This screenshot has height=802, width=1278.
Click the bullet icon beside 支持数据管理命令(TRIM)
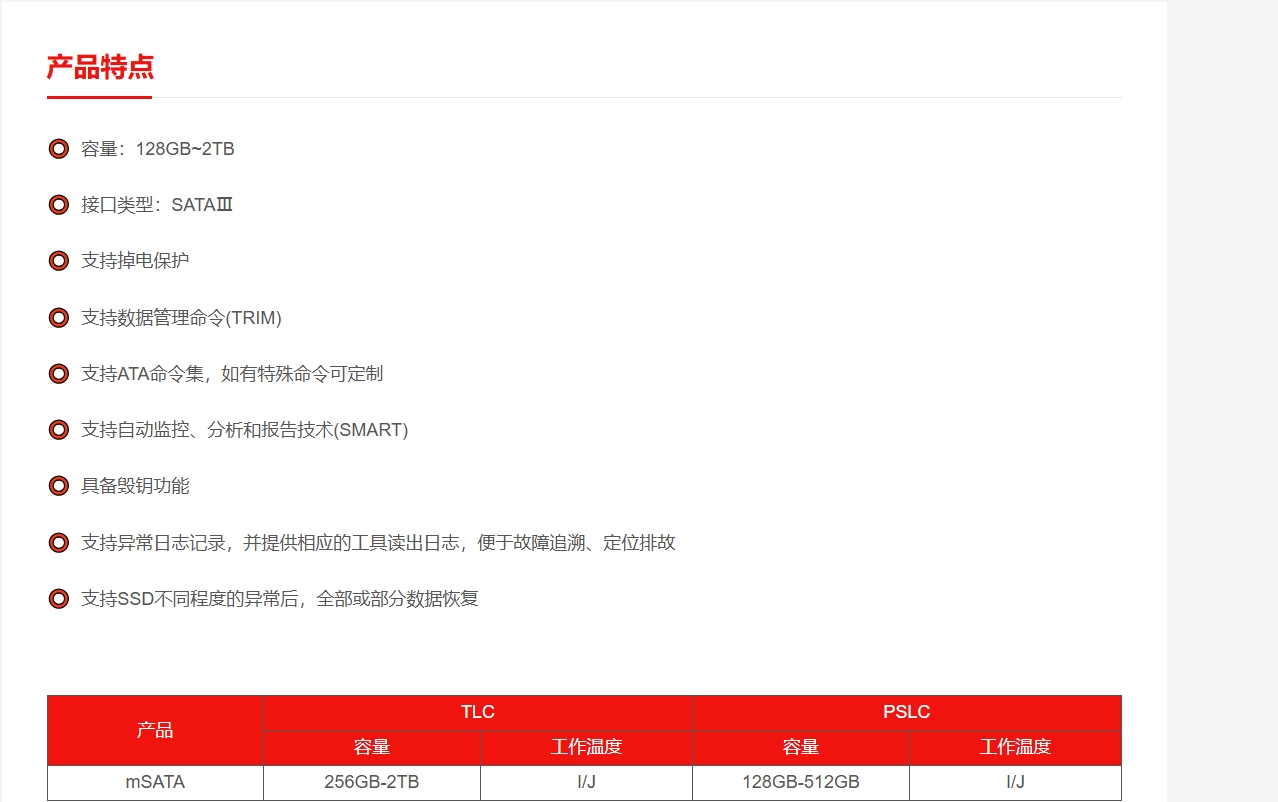59,318
